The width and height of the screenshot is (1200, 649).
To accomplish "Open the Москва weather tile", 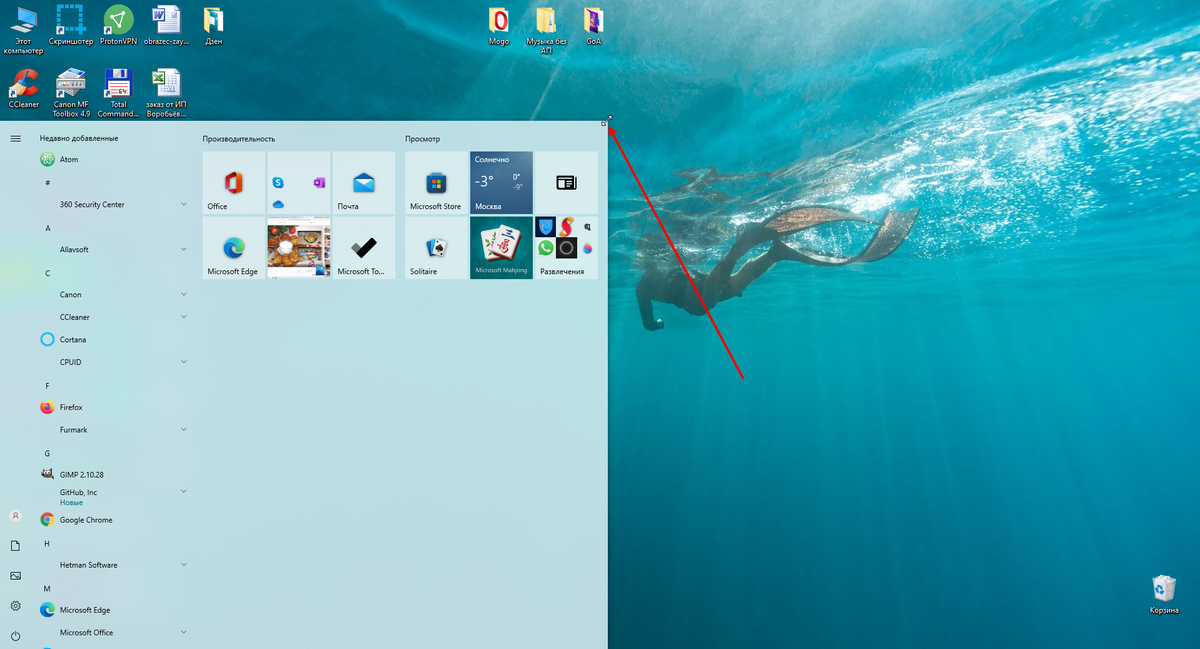I will tap(501, 183).
